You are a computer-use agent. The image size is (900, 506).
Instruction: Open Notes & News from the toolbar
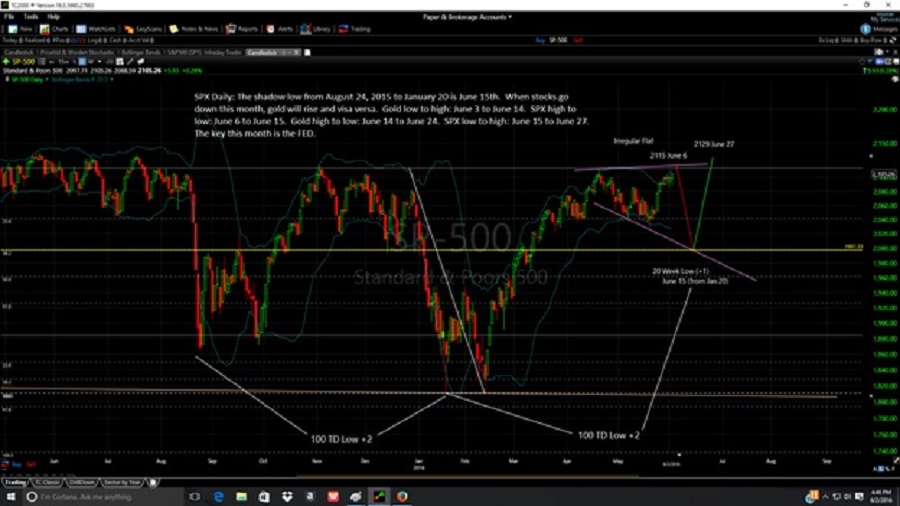tap(194, 29)
